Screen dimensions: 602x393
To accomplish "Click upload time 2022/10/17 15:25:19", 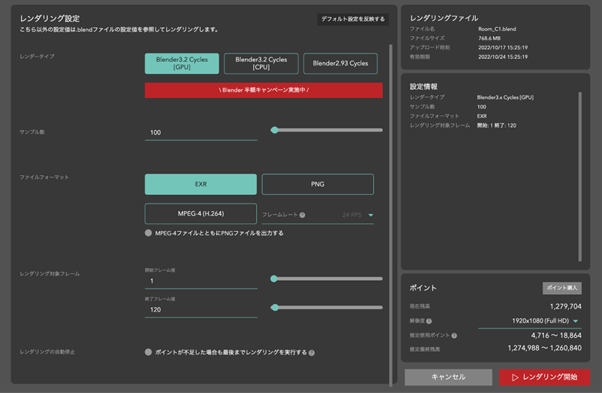I will click(x=503, y=48).
